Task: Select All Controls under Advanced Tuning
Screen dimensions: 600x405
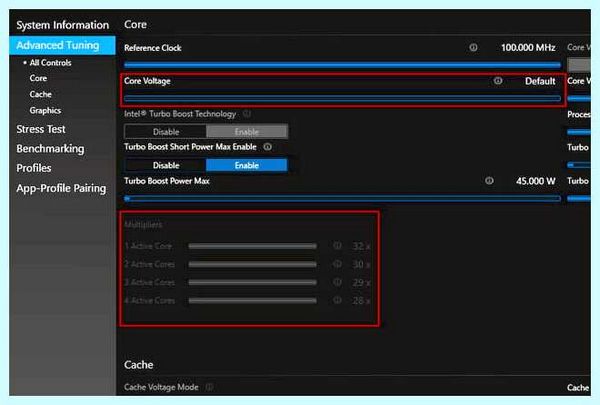Action: 50,63
